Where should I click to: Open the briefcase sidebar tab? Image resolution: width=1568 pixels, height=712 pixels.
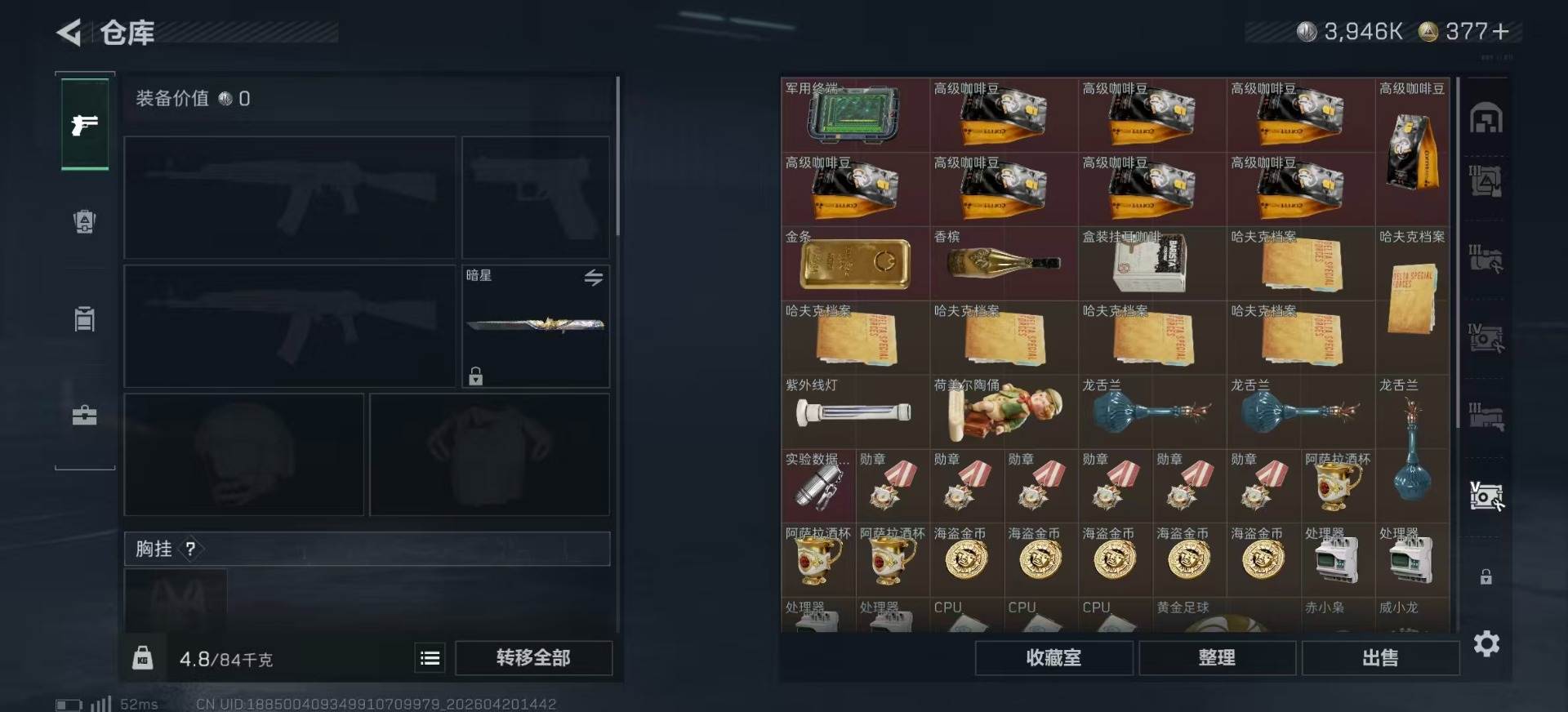85,416
